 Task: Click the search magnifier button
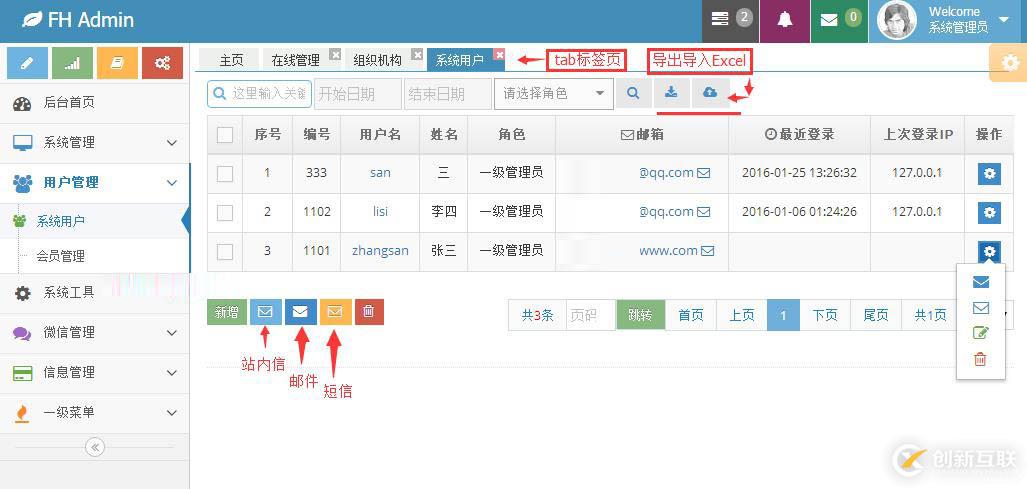tap(633, 94)
